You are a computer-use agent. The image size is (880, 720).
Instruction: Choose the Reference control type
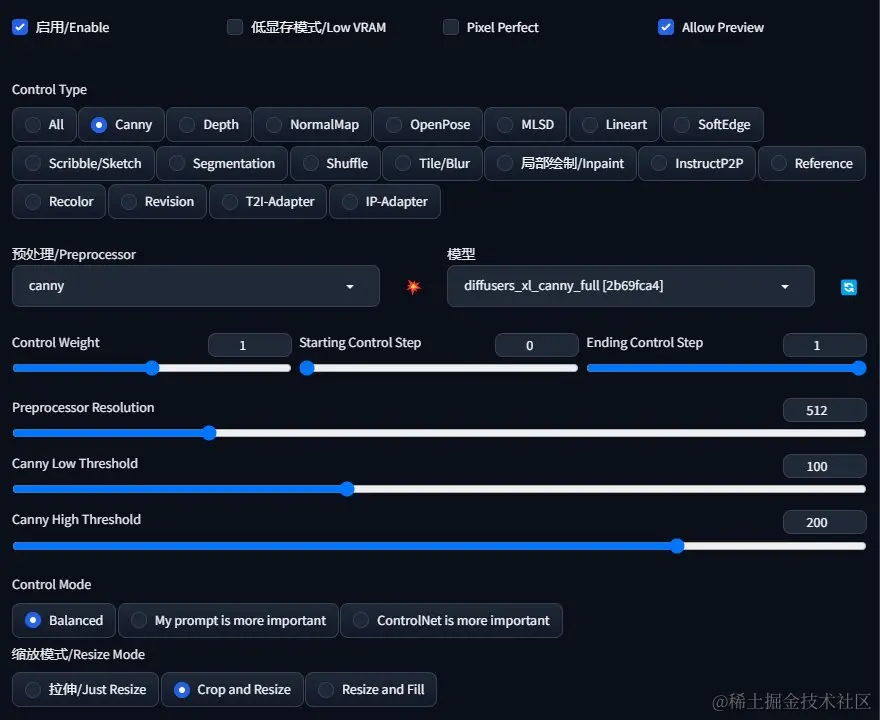pyautogui.click(x=812, y=163)
